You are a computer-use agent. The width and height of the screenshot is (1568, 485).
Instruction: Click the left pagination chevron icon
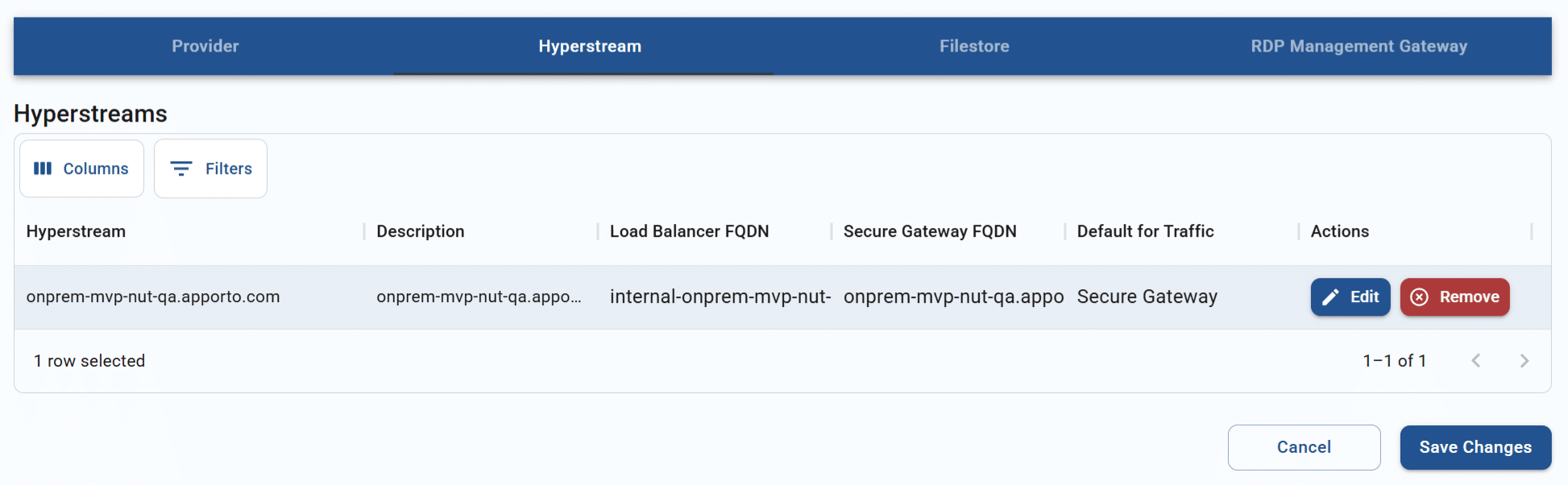(x=1476, y=361)
